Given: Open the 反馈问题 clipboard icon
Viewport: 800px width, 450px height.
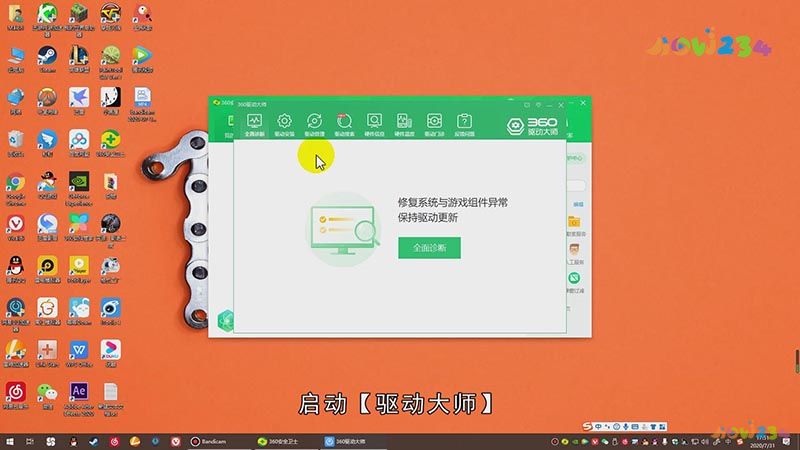Looking at the screenshot, I should pos(464,125).
